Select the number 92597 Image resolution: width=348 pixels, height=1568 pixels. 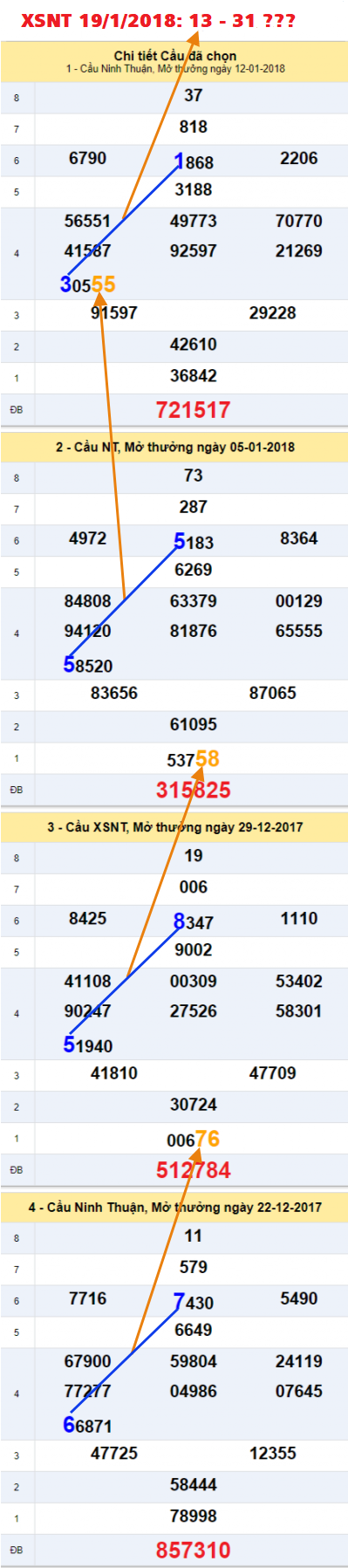pyautogui.click(x=194, y=250)
